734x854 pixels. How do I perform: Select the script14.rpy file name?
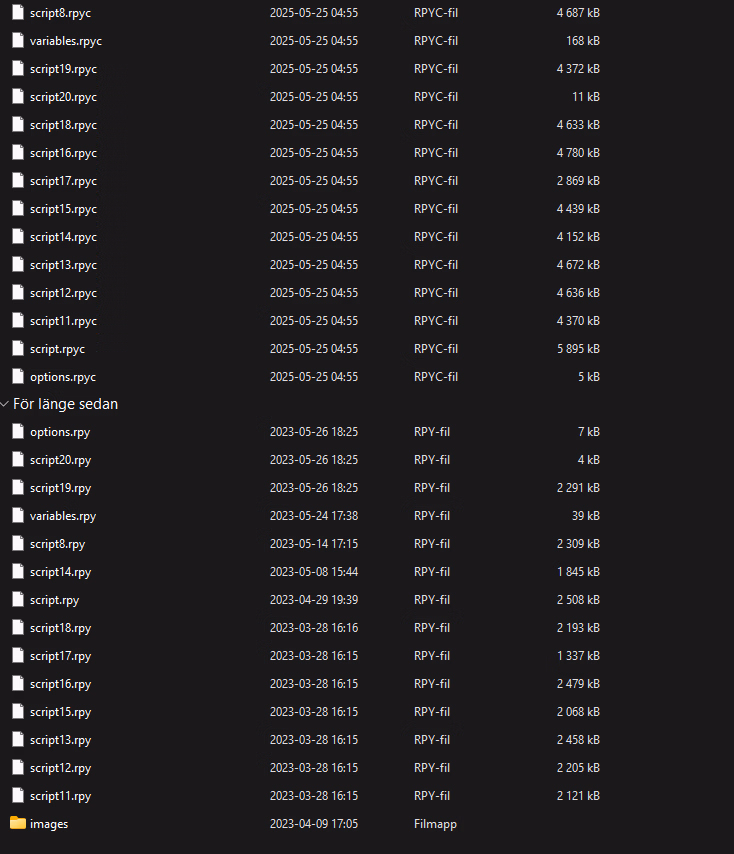[x=60, y=572]
